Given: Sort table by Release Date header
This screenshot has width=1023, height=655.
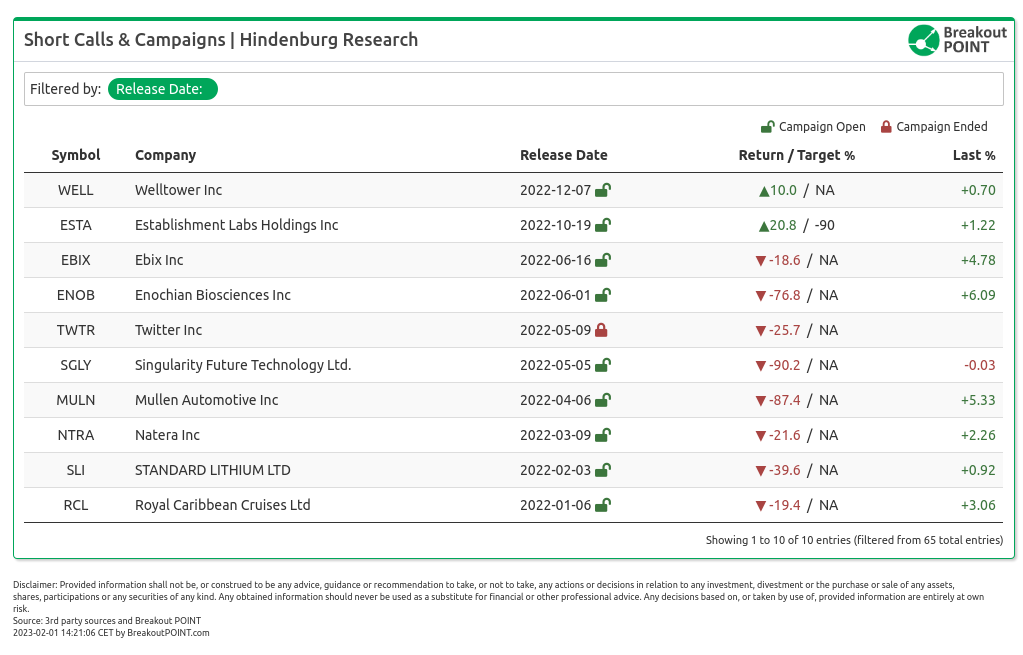Looking at the screenshot, I should (564, 155).
